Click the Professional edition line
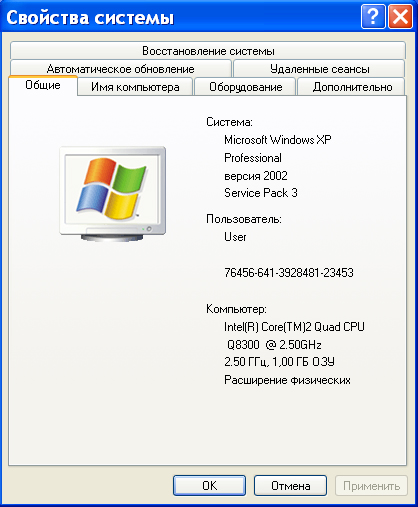This screenshot has width=418, height=507. (253, 158)
